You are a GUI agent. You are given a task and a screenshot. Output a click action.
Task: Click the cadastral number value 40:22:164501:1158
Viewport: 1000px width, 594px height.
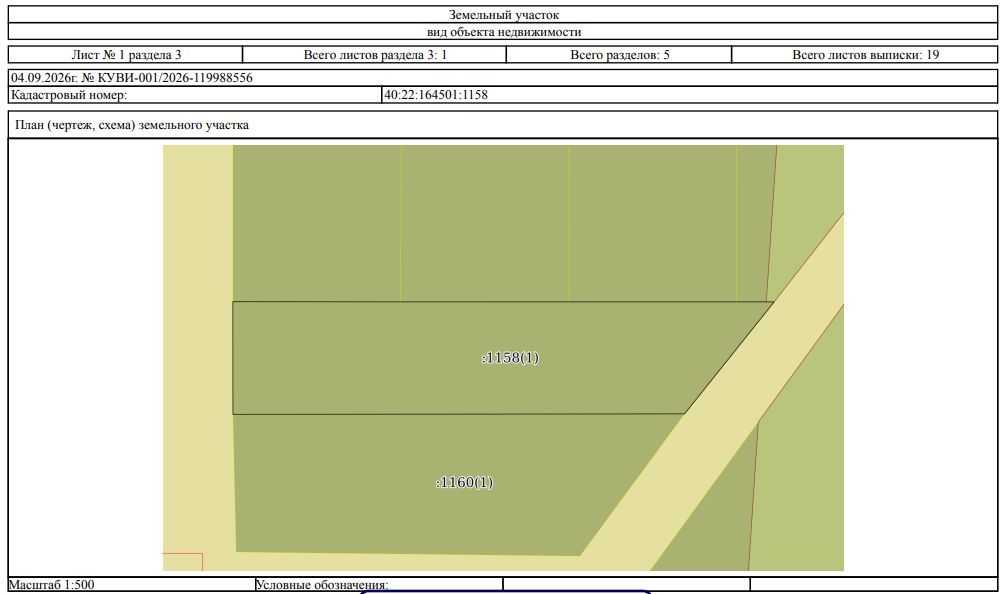tap(436, 95)
